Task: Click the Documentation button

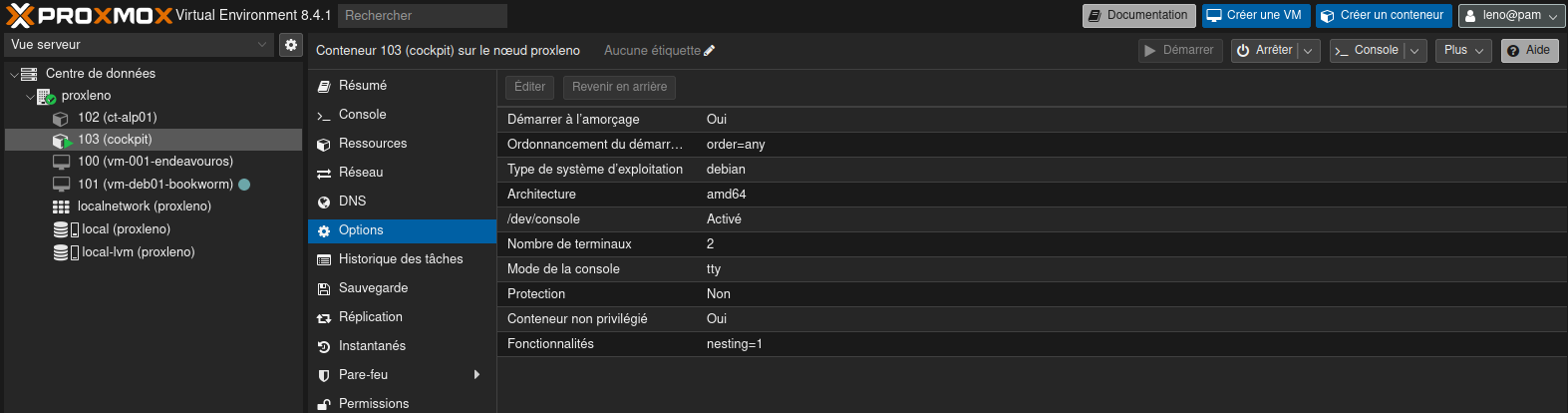Action: tap(1138, 16)
